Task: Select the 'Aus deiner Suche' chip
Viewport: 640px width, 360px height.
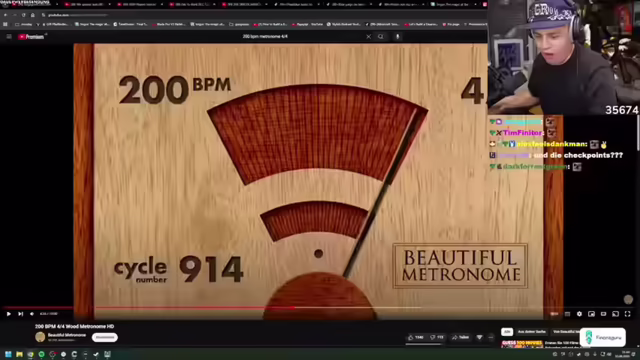Action: point(531,331)
